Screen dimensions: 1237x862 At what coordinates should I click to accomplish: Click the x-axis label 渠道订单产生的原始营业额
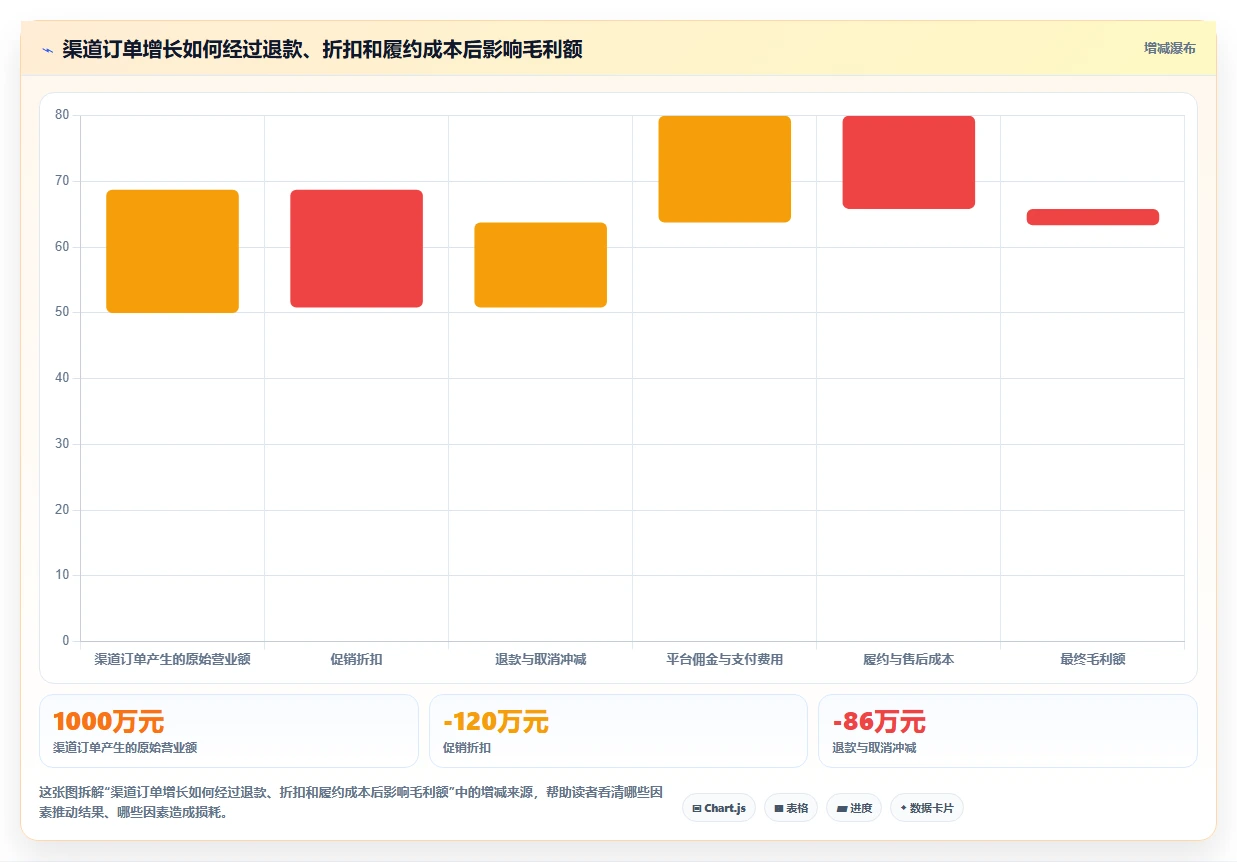(173, 659)
